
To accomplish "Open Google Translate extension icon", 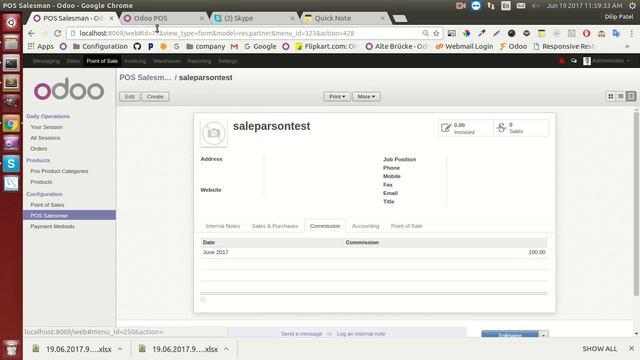I will click(616, 33).
